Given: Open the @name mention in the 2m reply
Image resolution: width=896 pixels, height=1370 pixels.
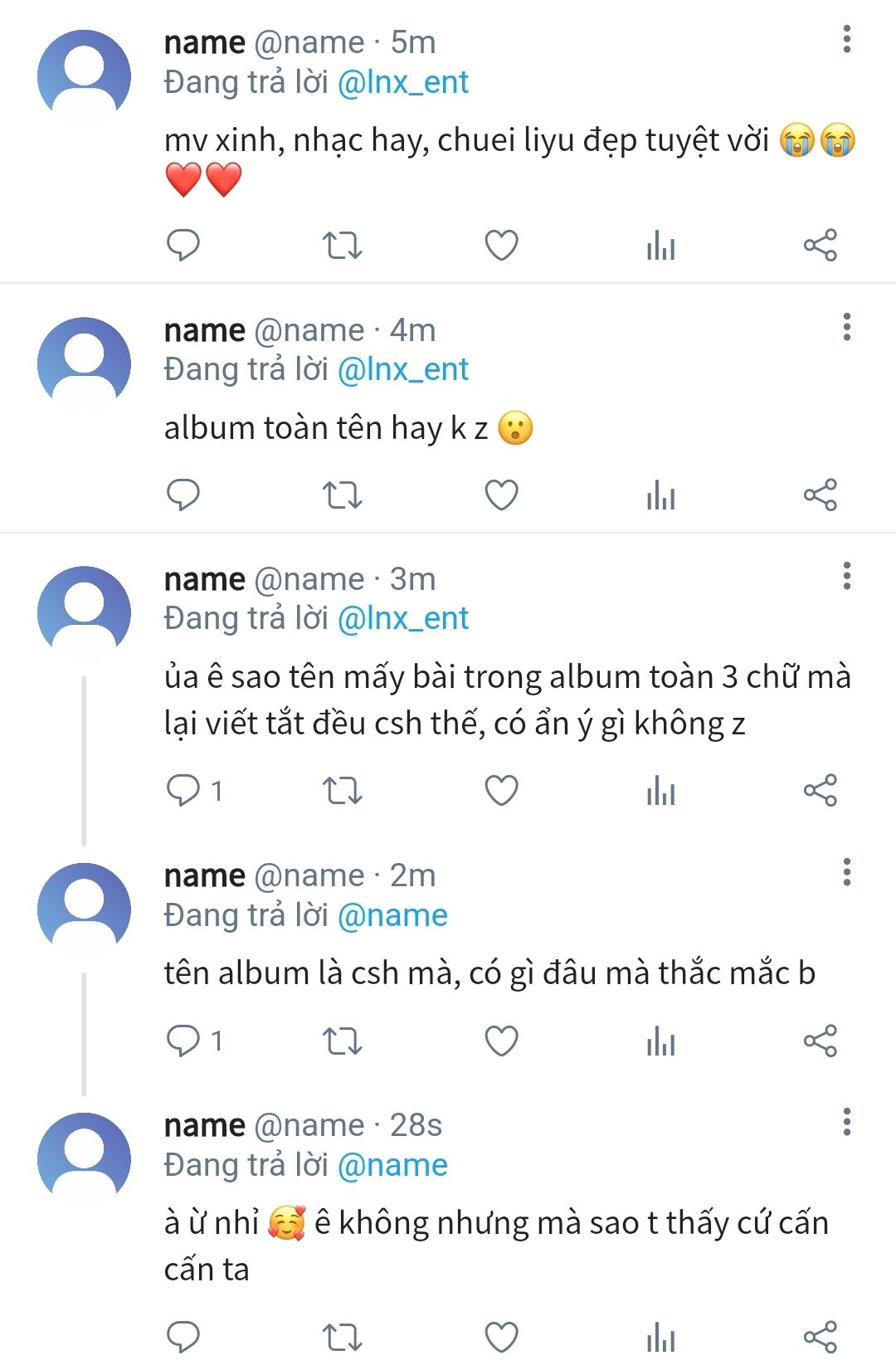Looking at the screenshot, I should [x=392, y=915].
